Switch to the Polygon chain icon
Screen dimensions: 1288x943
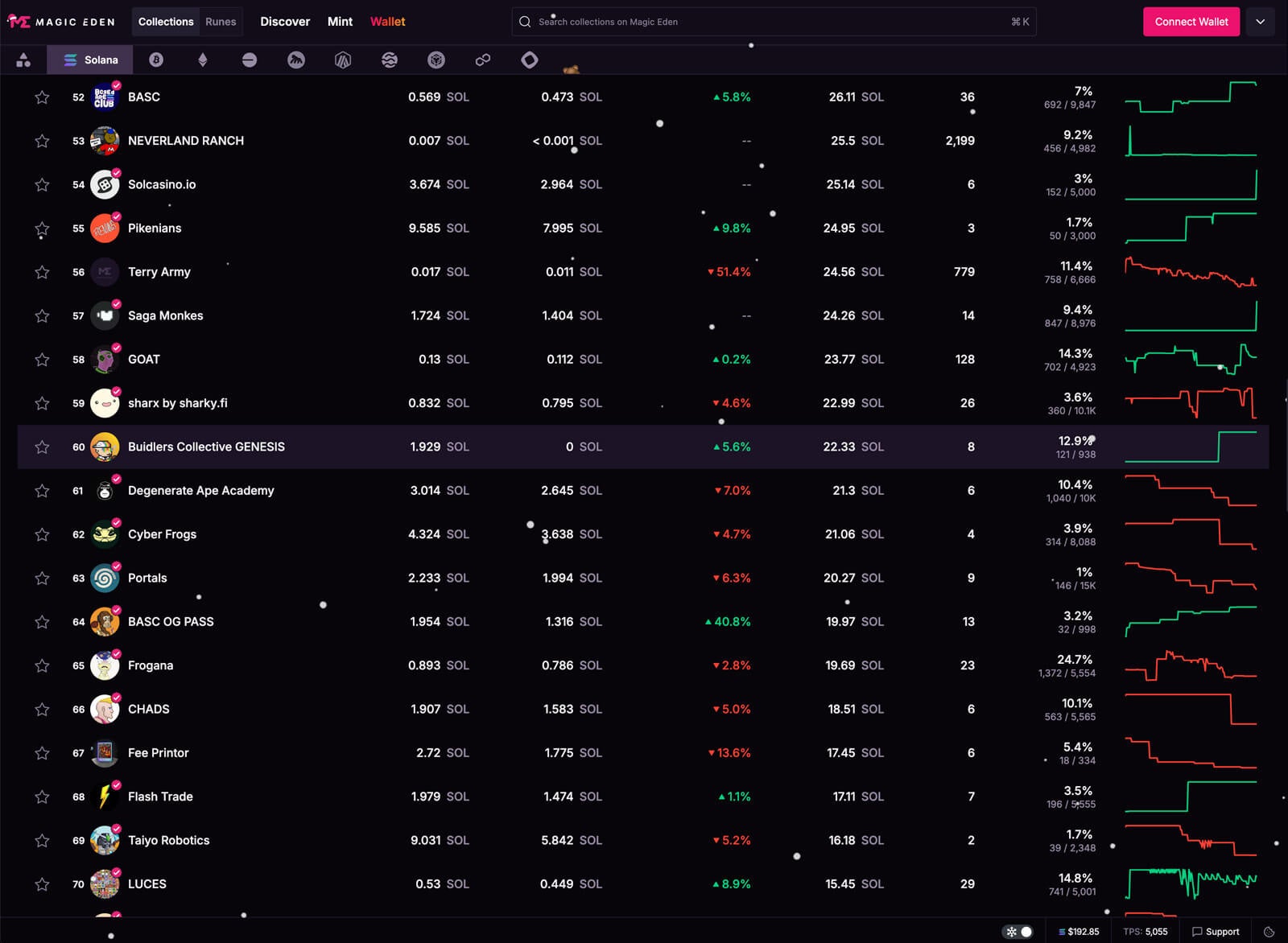coord(483,60)
